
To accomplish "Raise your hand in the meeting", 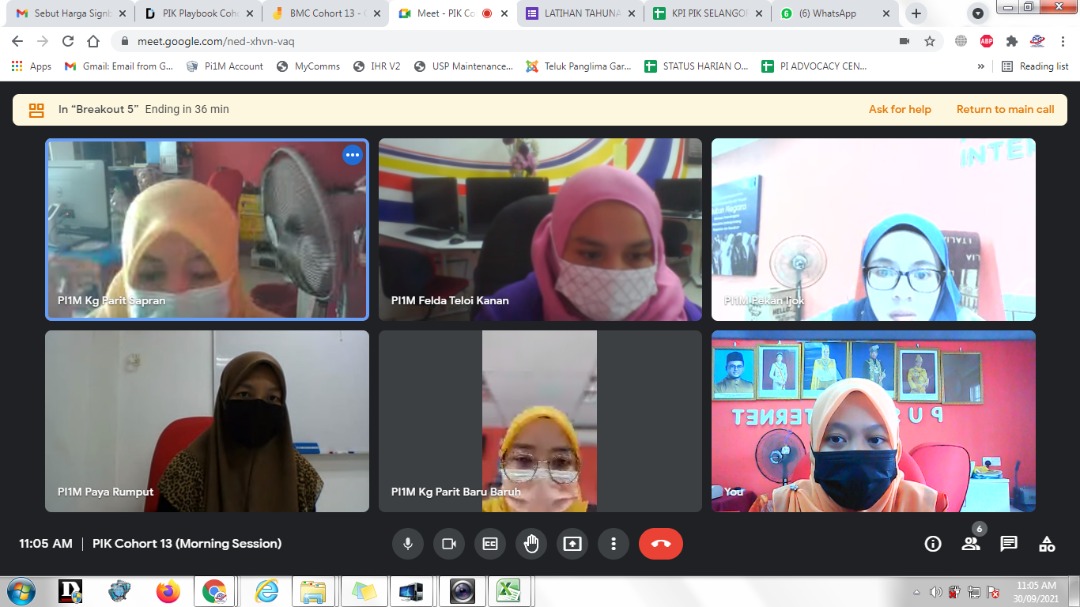I will (531, 544).
